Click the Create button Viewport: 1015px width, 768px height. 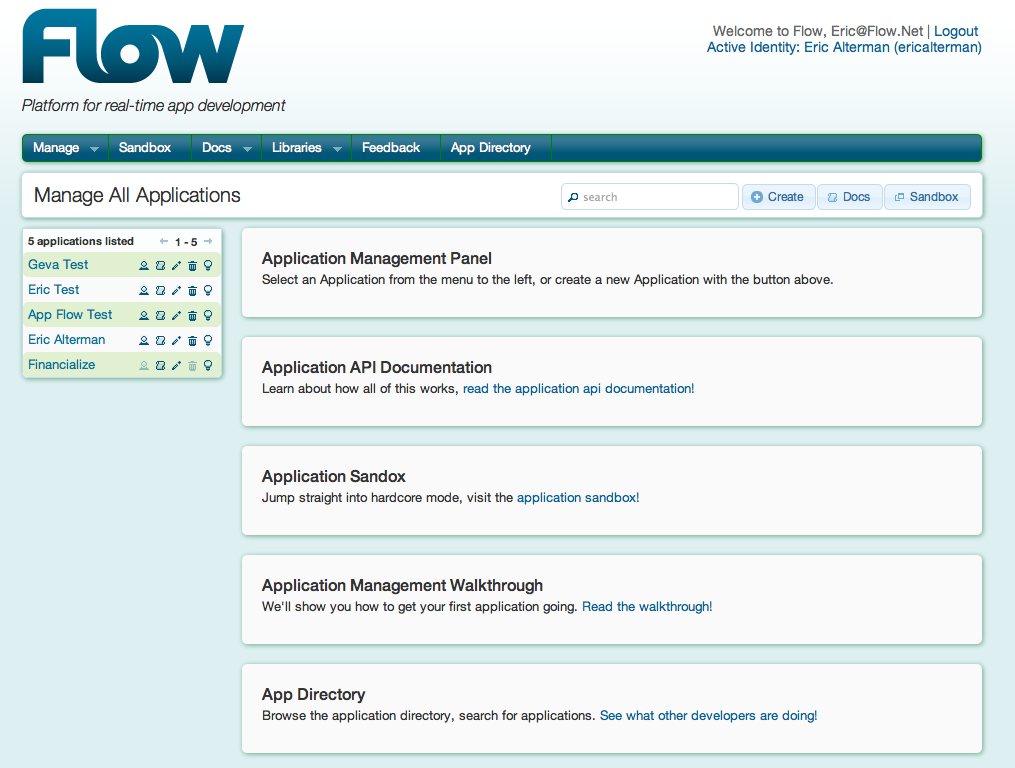pyautogui.click(x=778, y=197)
